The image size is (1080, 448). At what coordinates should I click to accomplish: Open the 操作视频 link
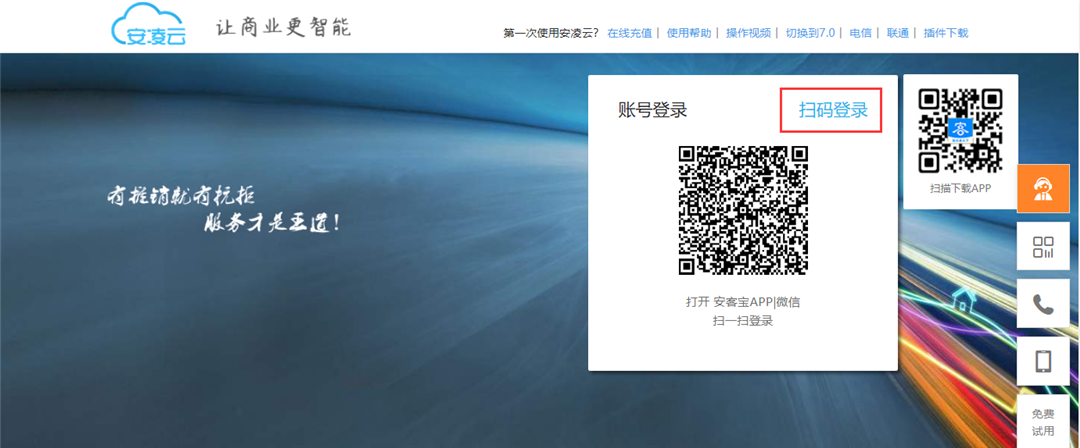pyautogui.click(x=749, y=32)
